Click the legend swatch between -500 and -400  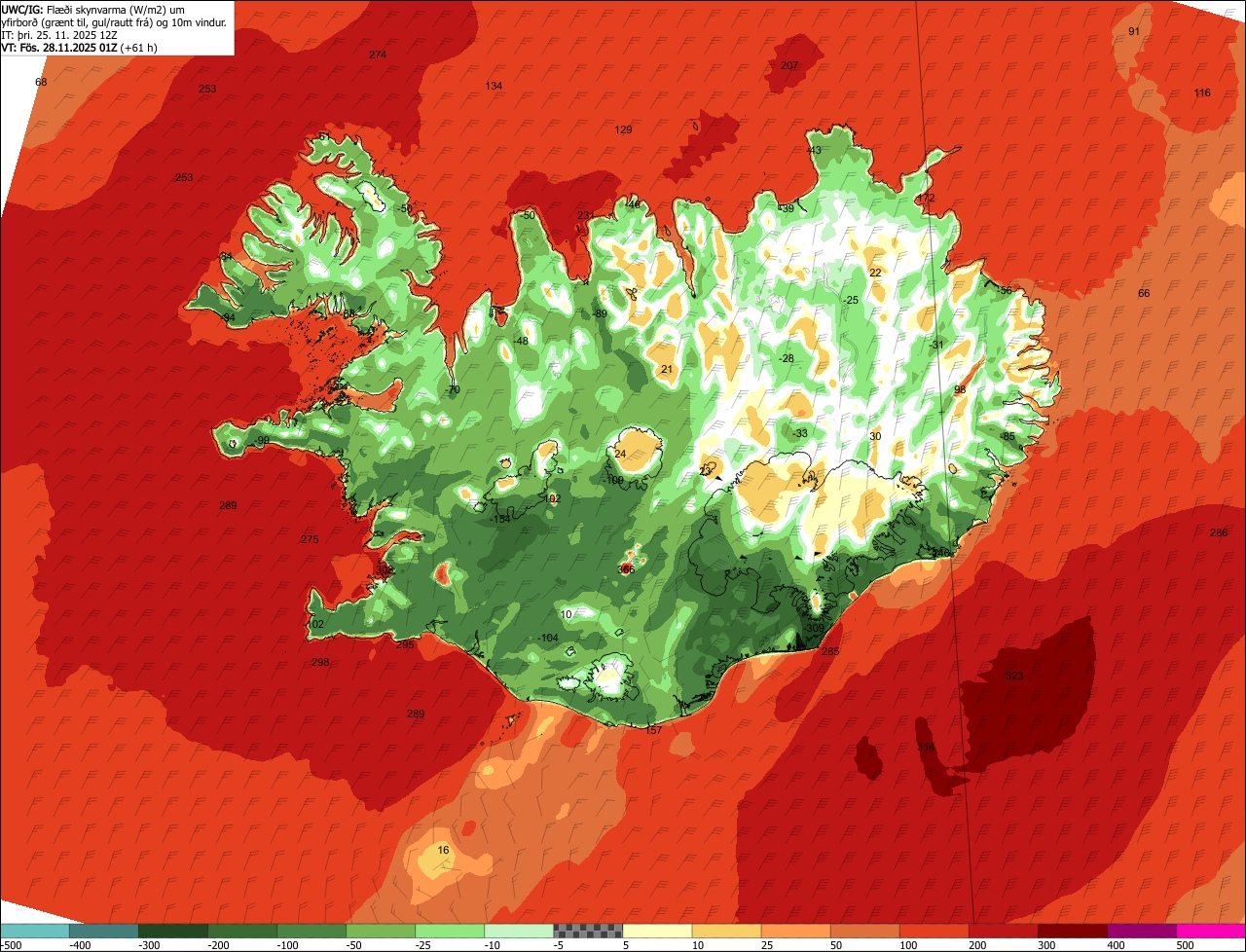click(34, 931)
